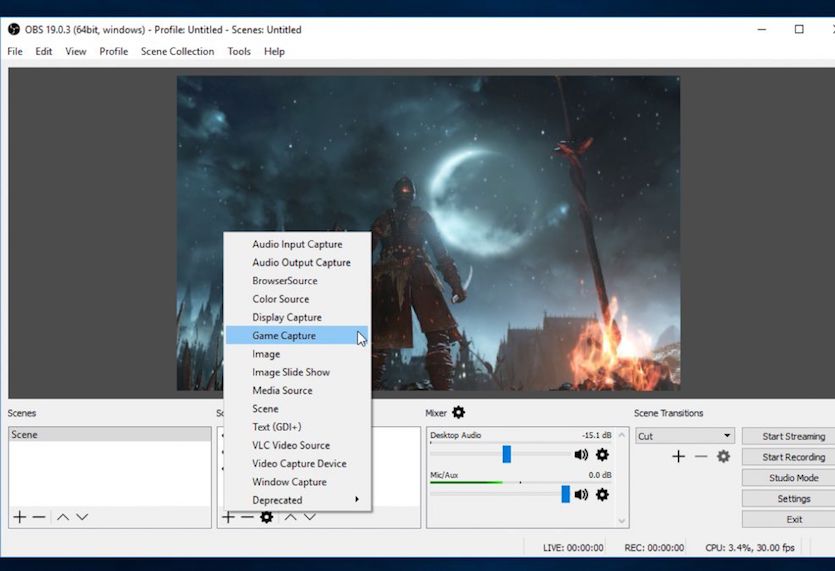This screenshot has height=571, width=835.
Task: Remove selected source with minus icon
Action: tap(247, 517)
